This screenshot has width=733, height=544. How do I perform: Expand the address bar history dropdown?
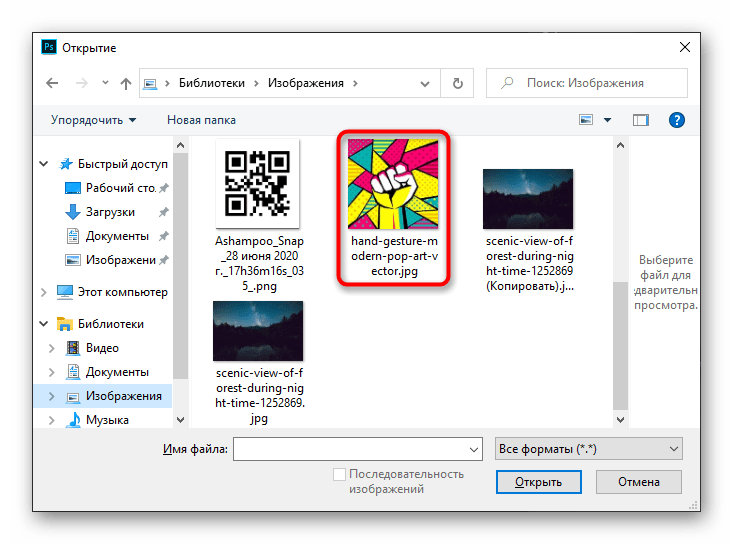(424, 84)
